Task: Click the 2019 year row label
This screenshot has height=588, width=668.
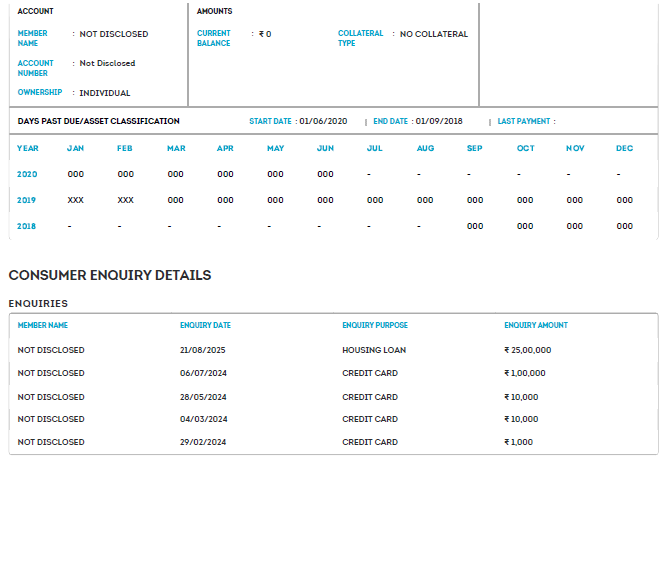Action: point(27,200)
